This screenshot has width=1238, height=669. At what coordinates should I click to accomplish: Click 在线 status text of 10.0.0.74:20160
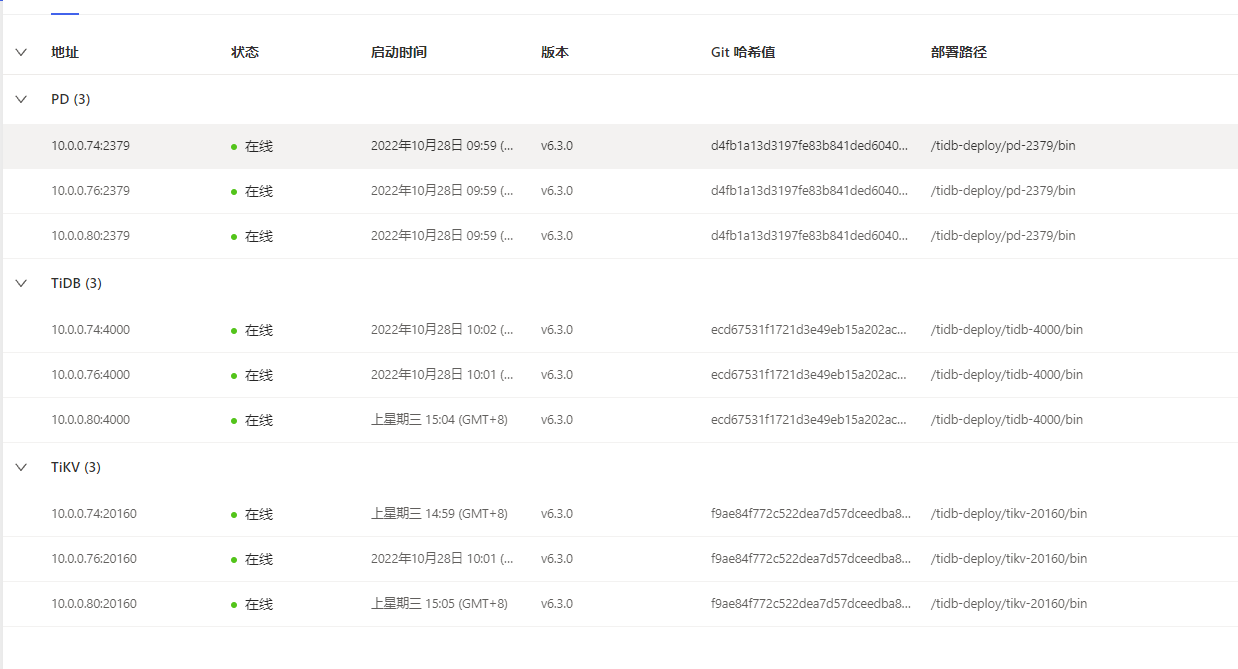[x=259, y=514]
